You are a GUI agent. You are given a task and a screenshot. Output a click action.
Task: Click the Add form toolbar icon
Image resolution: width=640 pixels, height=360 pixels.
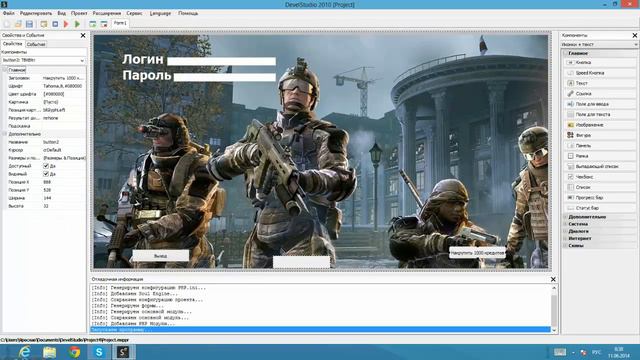93,24
